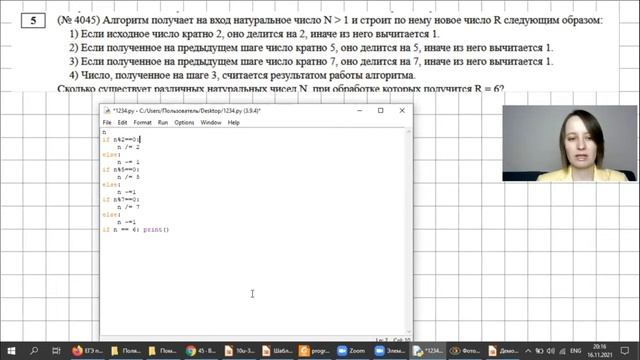Image resolution: width=640 pixels, height=360 pixels.
Task: Open the clock showing 20:16 16.11.2021
Action: [x=600, y=351]
